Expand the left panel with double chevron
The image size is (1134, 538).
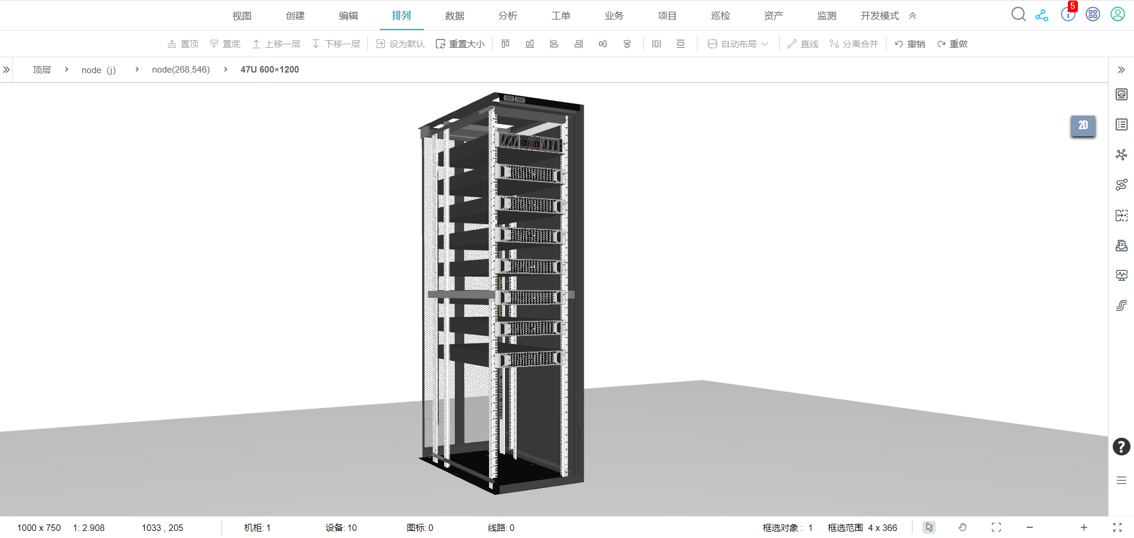click(6, 70)
